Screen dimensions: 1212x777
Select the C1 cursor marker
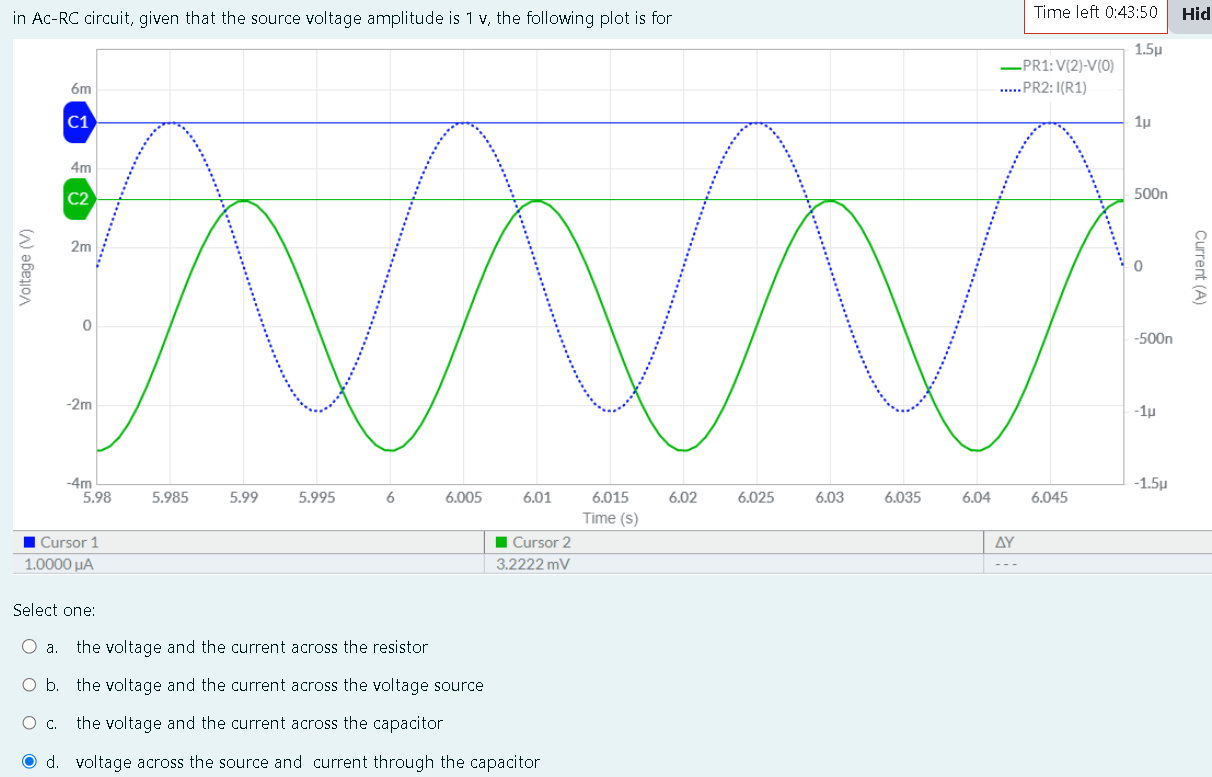pos(76,123)
